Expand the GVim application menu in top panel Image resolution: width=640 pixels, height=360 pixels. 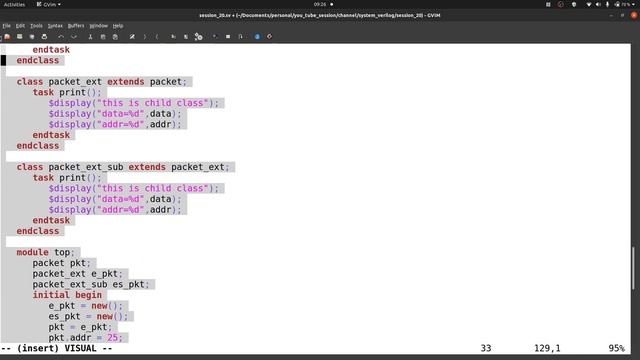pos(49,4)
